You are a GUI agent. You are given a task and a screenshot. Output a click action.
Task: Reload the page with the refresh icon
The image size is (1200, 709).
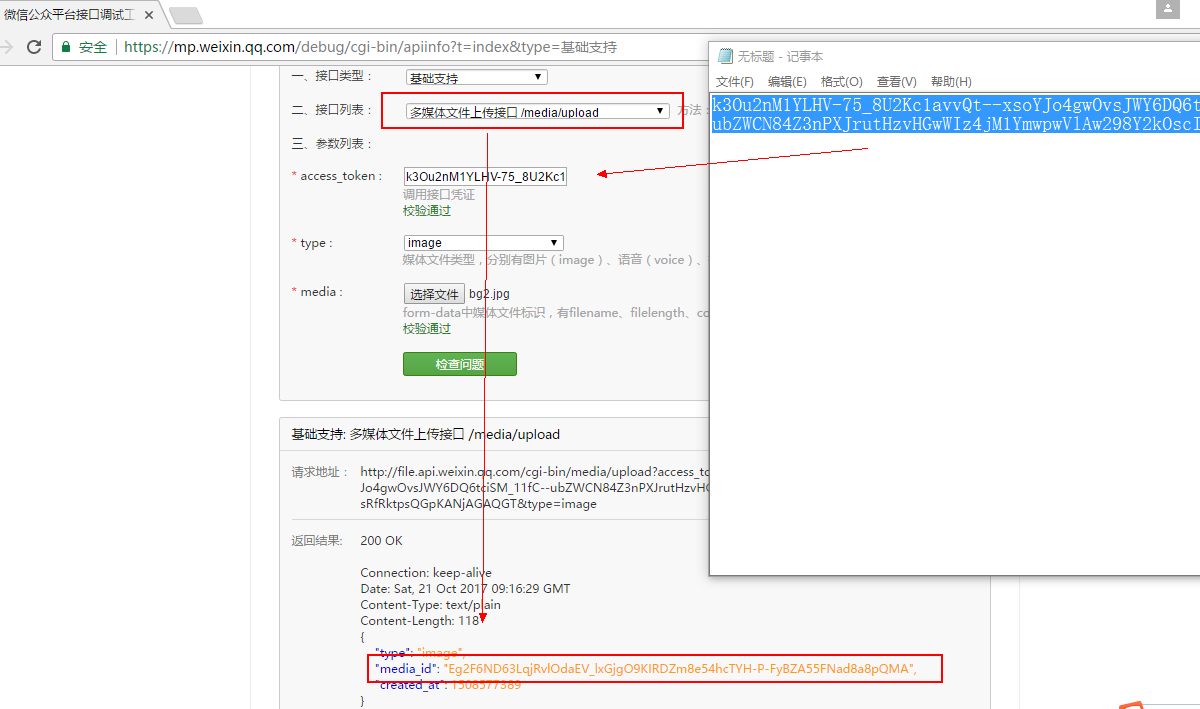(34, 47)
